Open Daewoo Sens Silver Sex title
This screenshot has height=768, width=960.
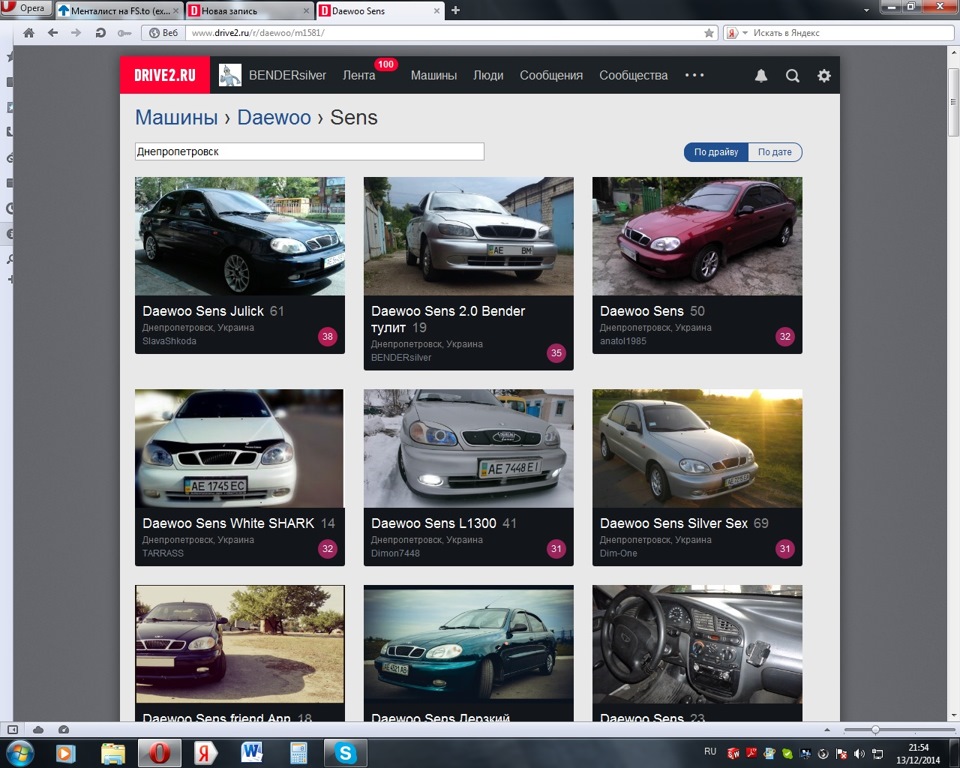(673, 524)
